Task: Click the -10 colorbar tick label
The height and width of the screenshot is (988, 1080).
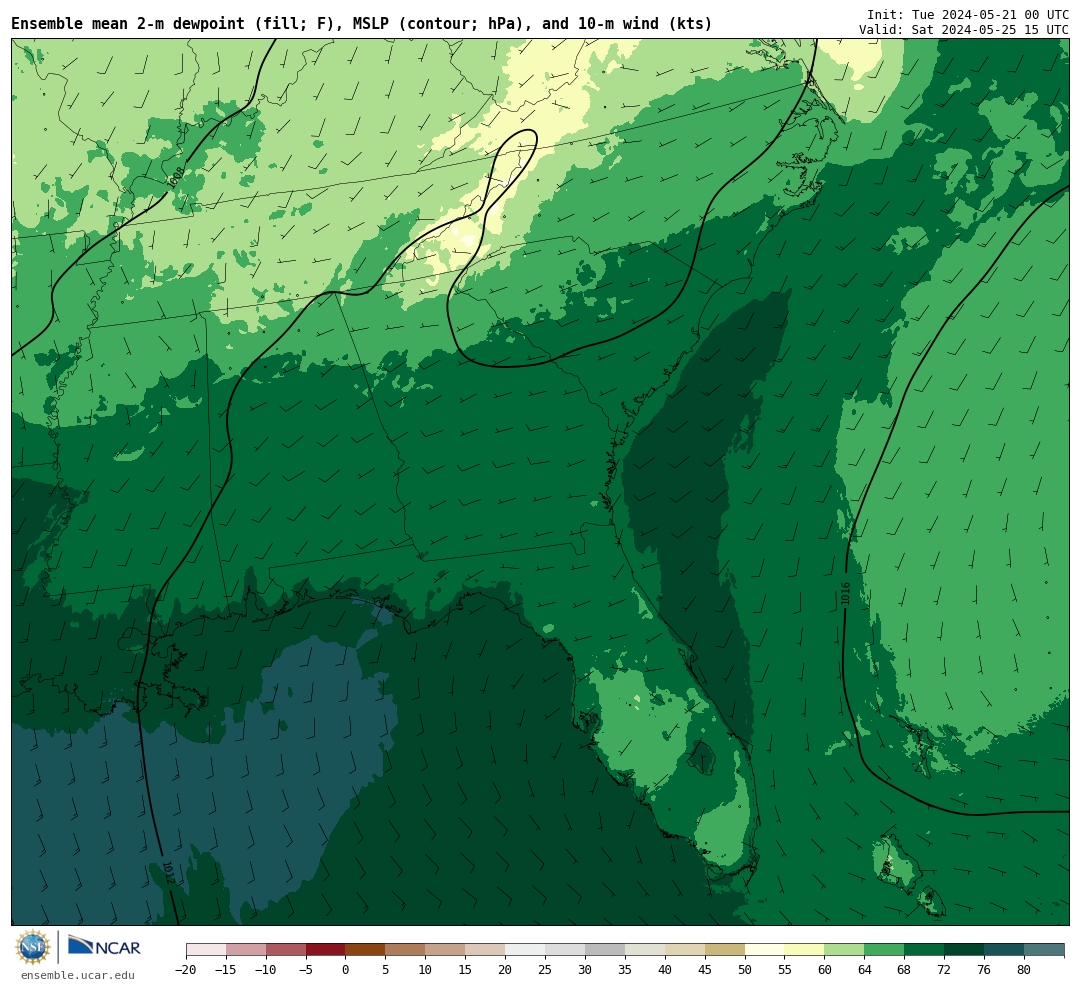Action: 266,969
